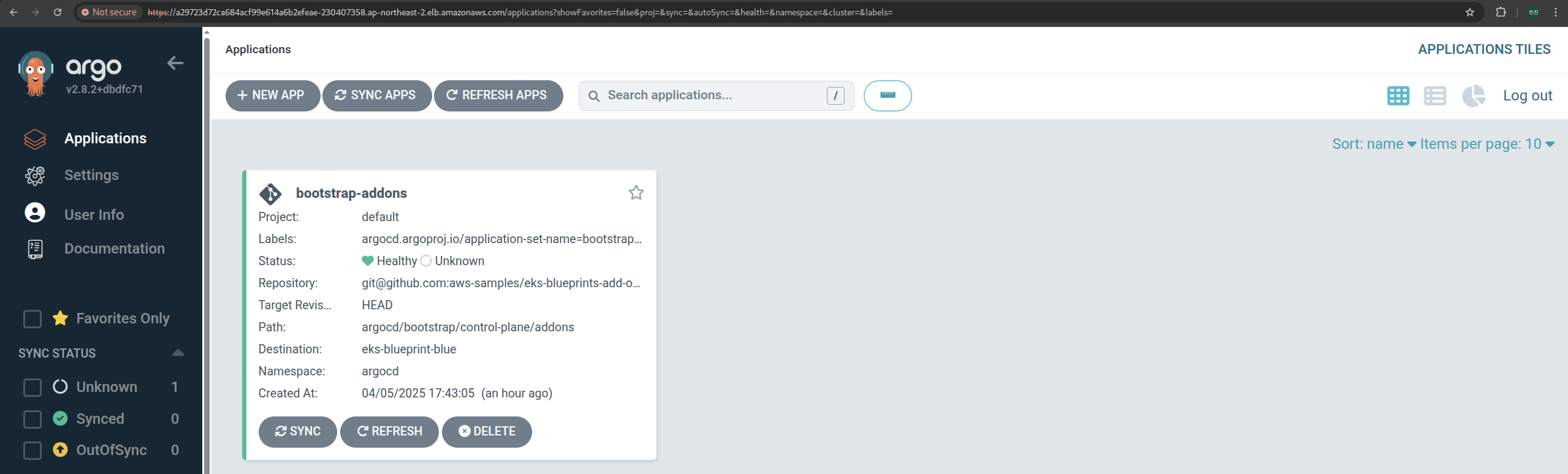Click the v2.8.2+dbdfc71 version text

104,89
